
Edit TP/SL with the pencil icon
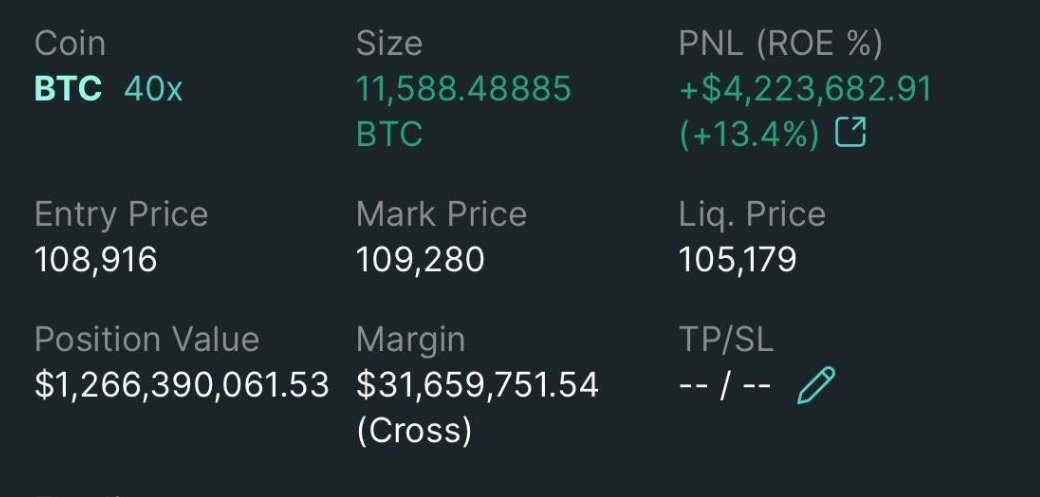coord(816,385)
